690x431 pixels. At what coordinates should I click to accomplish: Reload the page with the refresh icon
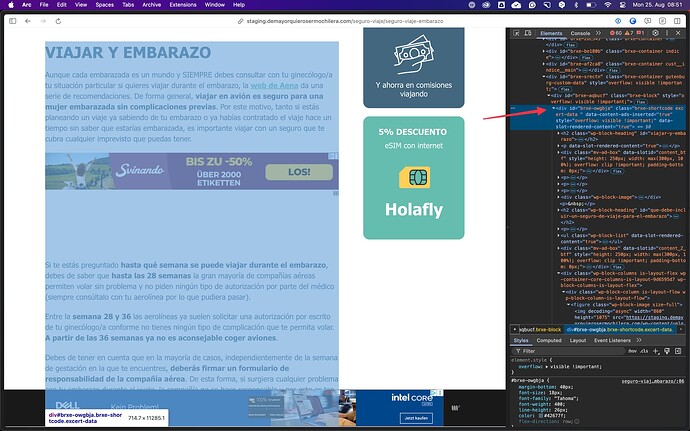[x=58, y=21]
